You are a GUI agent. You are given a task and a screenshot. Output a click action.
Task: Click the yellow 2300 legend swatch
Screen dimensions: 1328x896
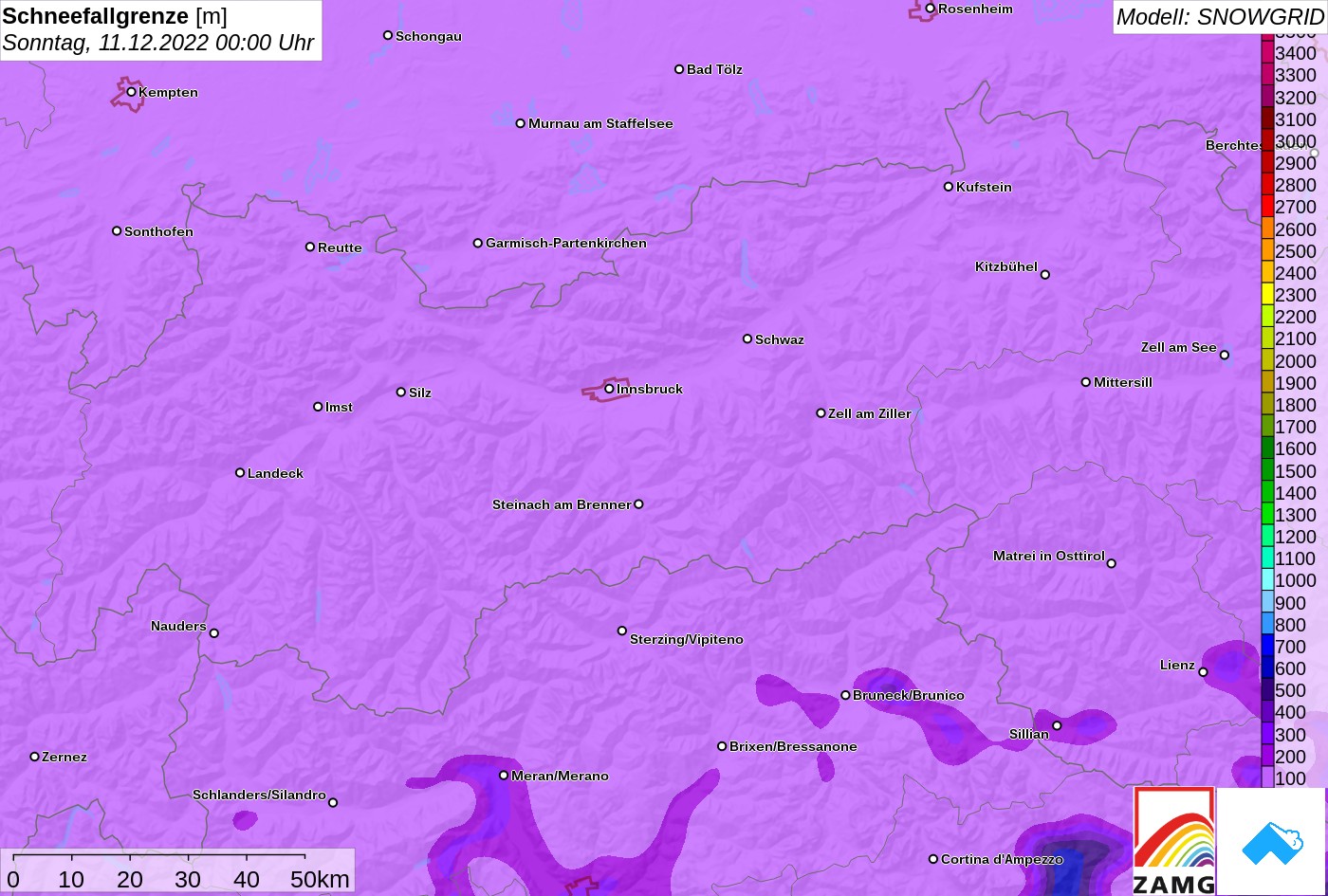[x=1267, y=295]
